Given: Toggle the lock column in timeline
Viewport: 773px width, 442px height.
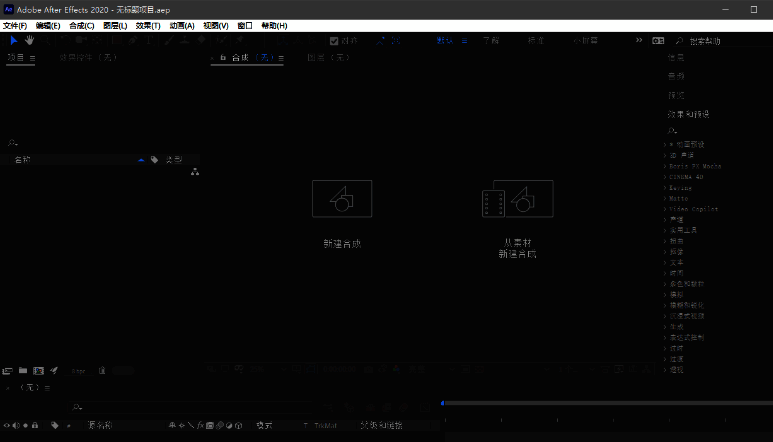Looking at the screenshot, I should tap(35, 425).
